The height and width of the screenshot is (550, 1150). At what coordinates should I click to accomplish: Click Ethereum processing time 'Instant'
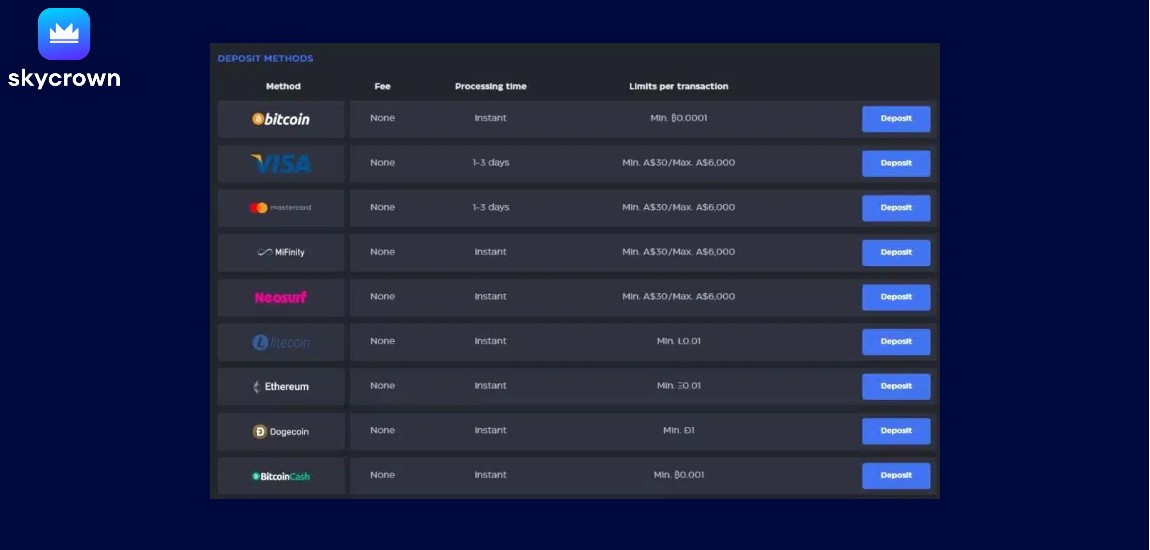click(491, 386)
